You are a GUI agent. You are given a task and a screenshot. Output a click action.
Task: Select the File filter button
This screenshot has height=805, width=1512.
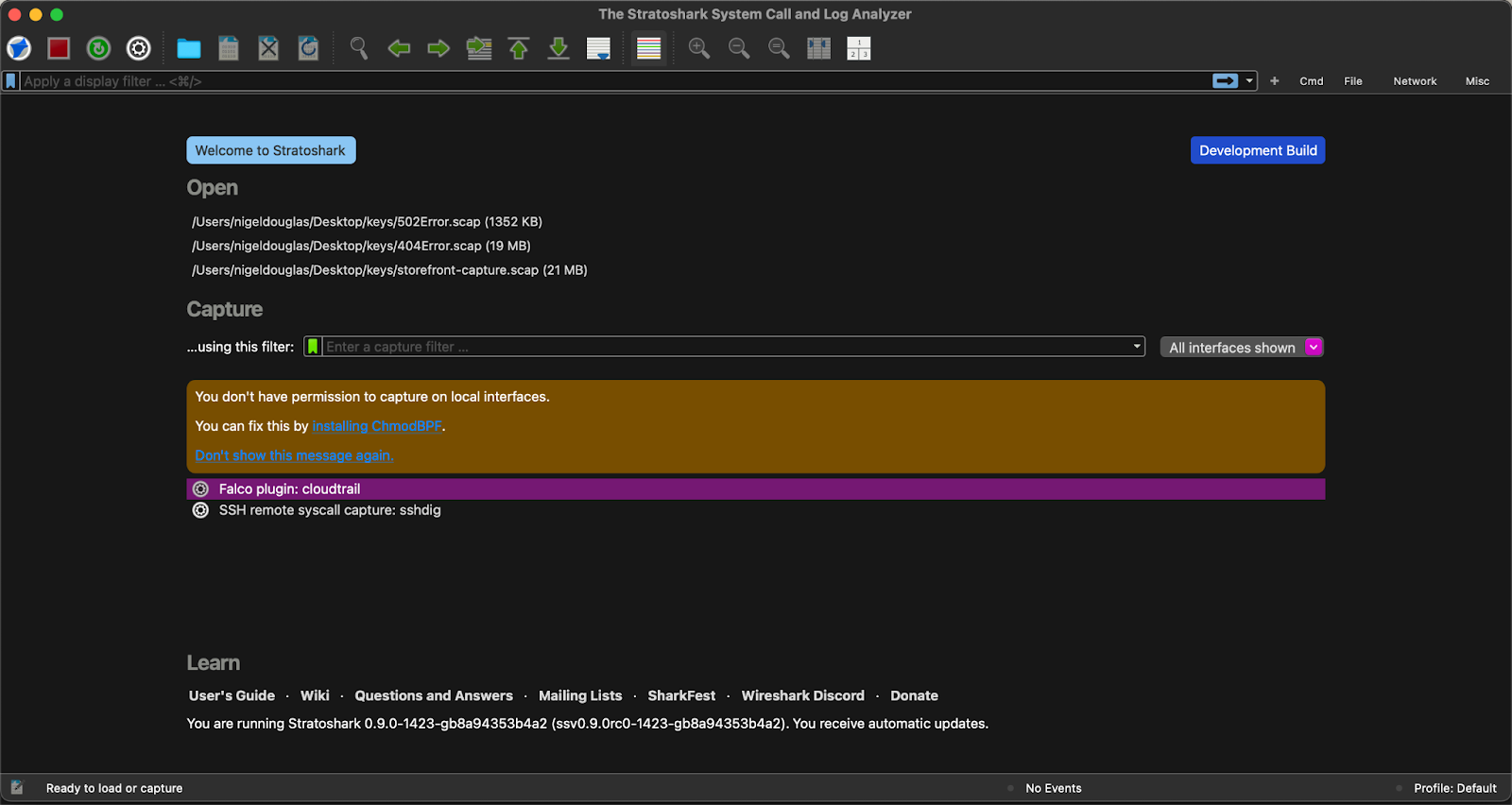(x=1353, y=81)
